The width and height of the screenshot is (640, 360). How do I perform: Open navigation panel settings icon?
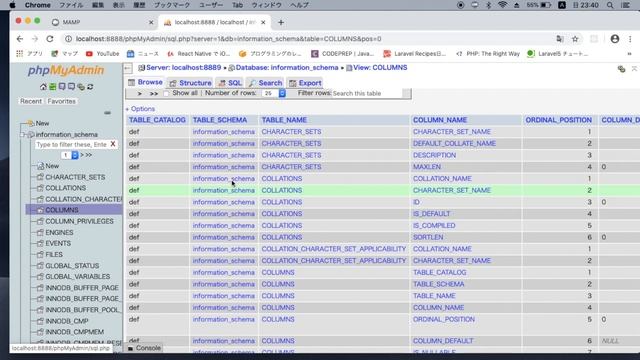(81, 87)
